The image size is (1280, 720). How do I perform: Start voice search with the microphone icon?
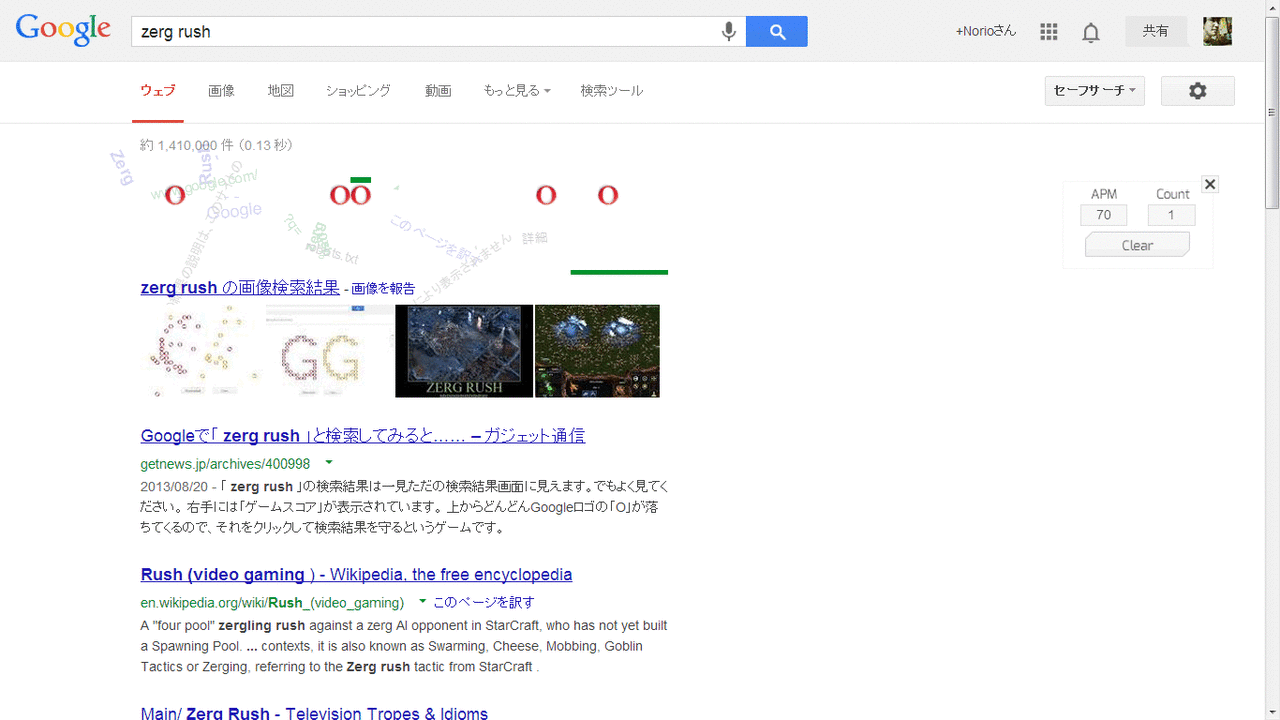point(729,32)
